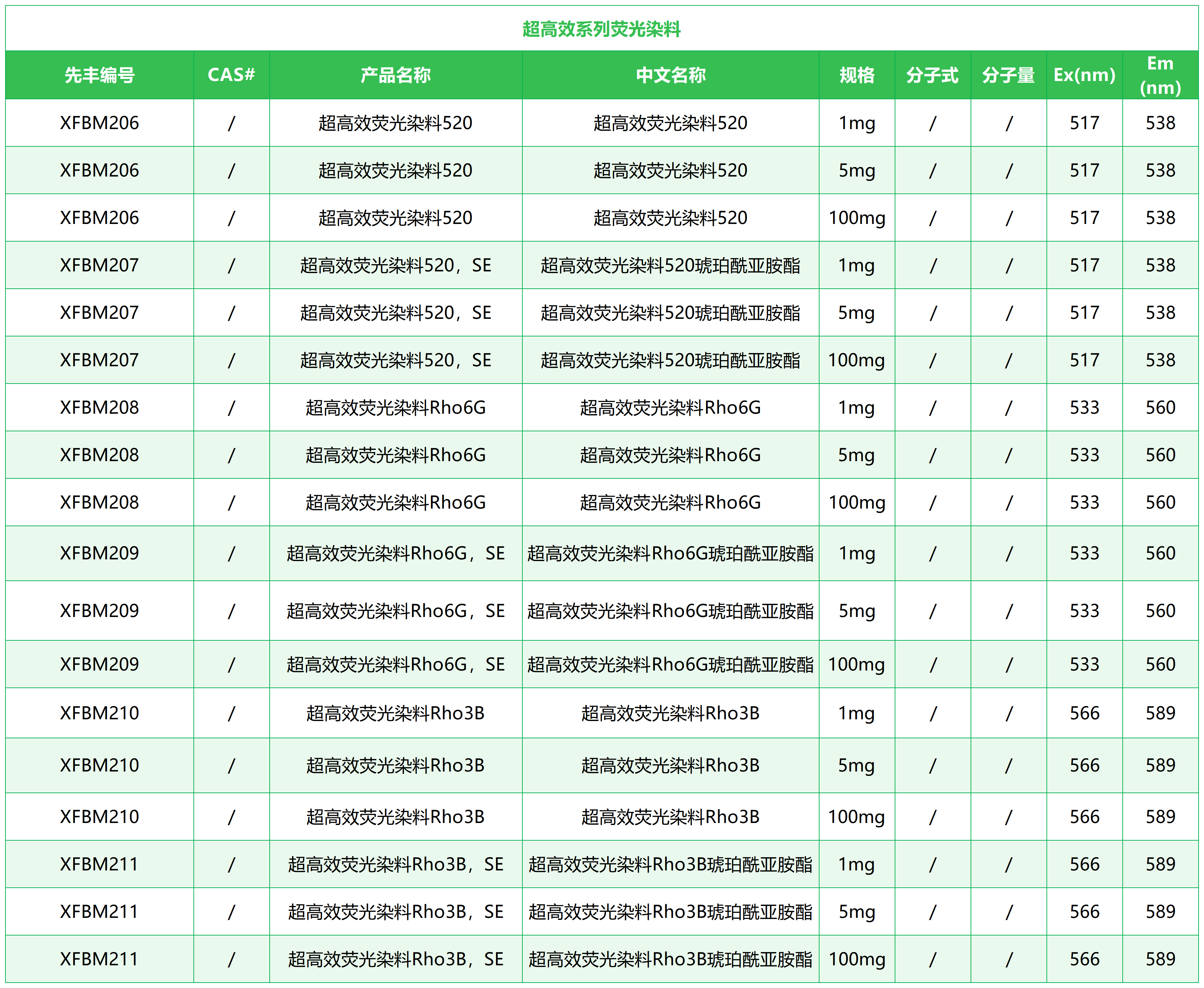The width and height of the screenshot is (1204, 988).
Task: Click Em value 589 in XFBM210 1mg row
Action: point(1160,713)
